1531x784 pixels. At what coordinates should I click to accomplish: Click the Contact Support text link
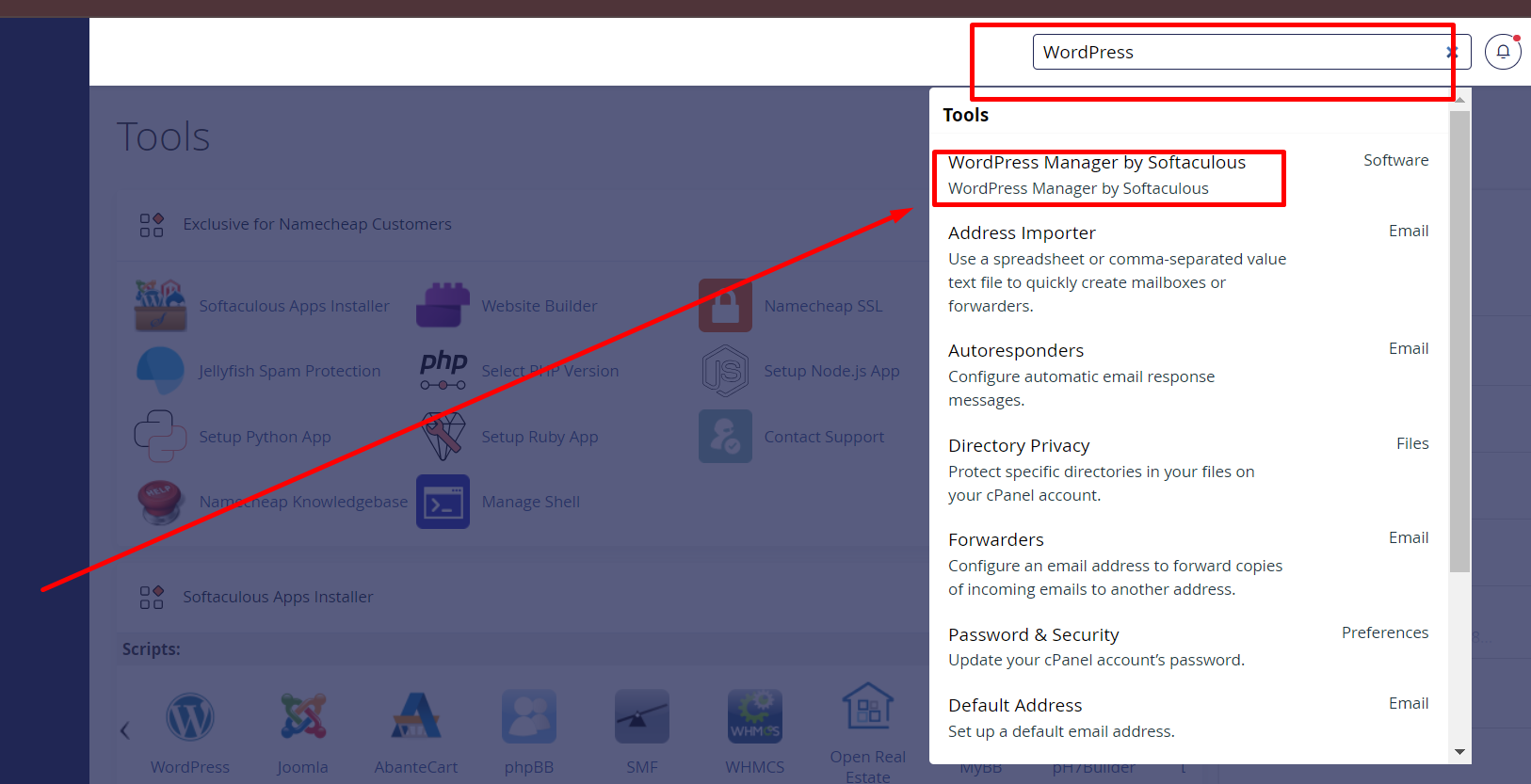(x=824, y=437)
